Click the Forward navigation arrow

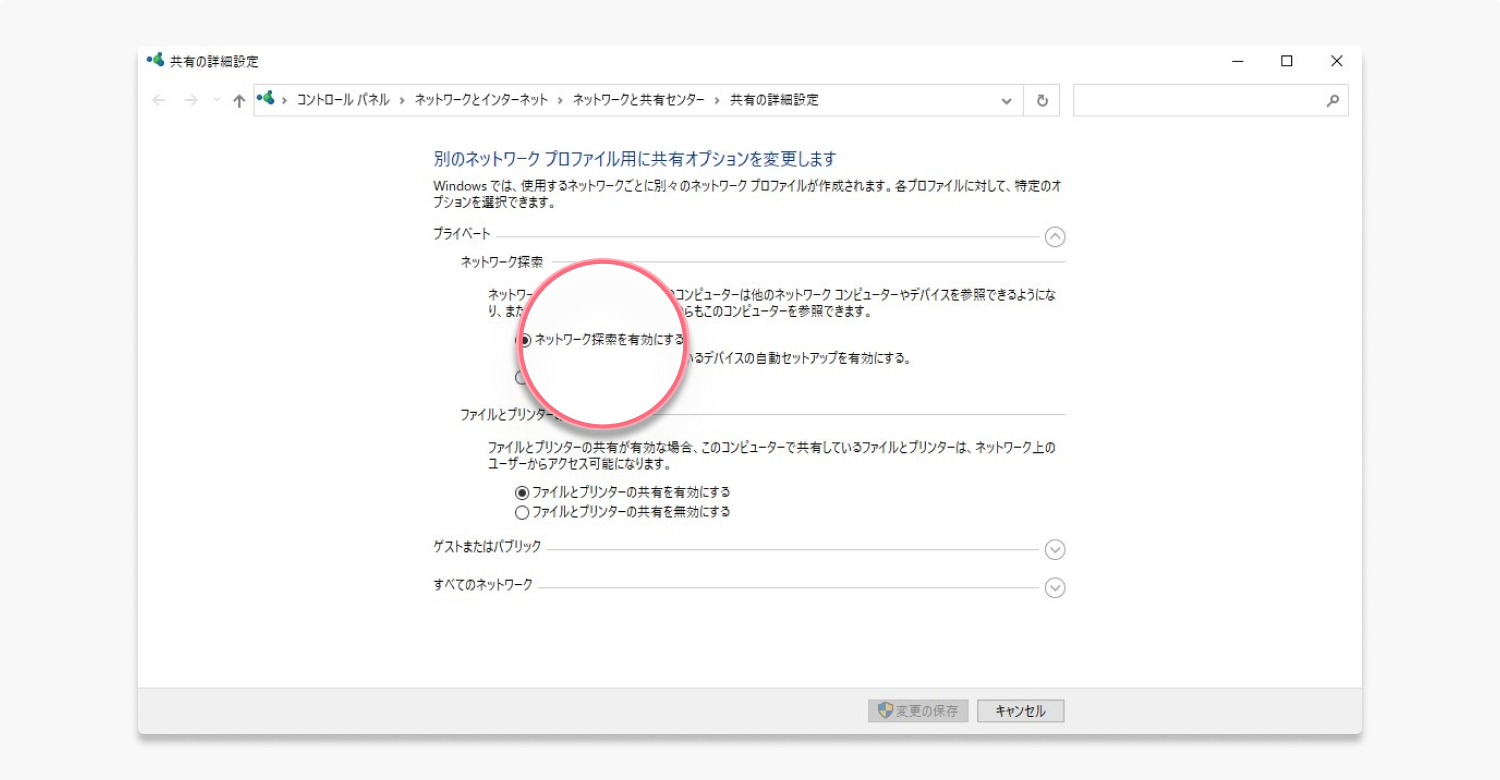coord(191,100)
